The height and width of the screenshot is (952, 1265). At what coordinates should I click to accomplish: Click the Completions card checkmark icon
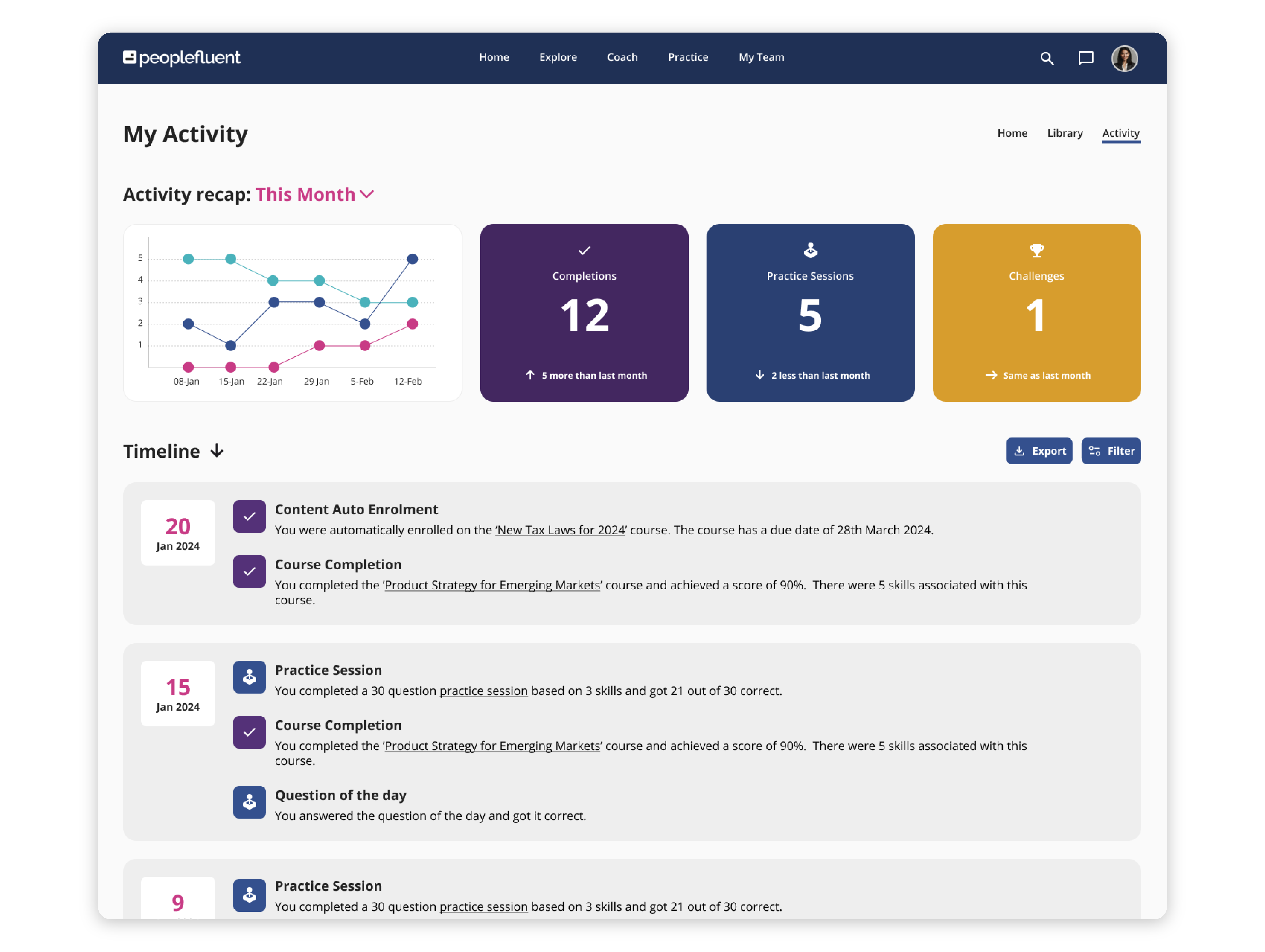pyautogui.click(x=584, y=250)
